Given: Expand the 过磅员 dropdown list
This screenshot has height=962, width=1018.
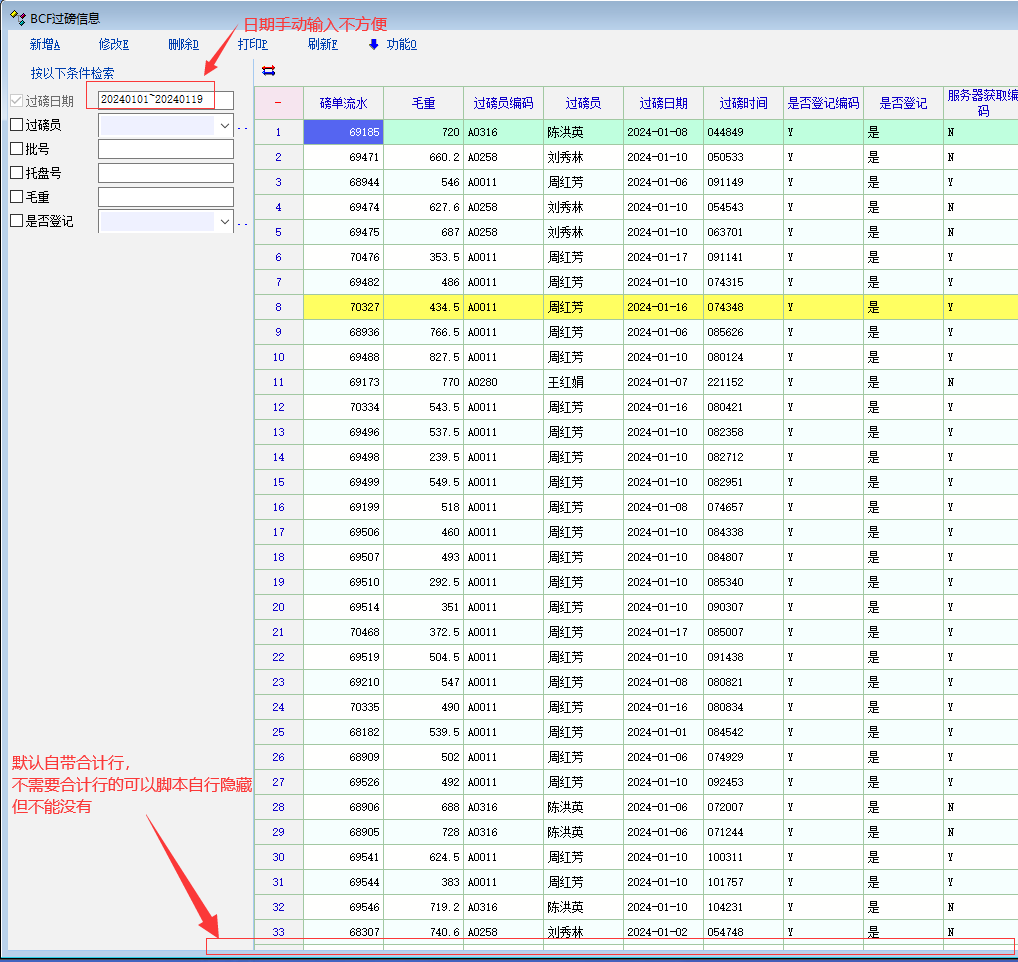Looking at the screenshot, I should (x=223, y=125).
